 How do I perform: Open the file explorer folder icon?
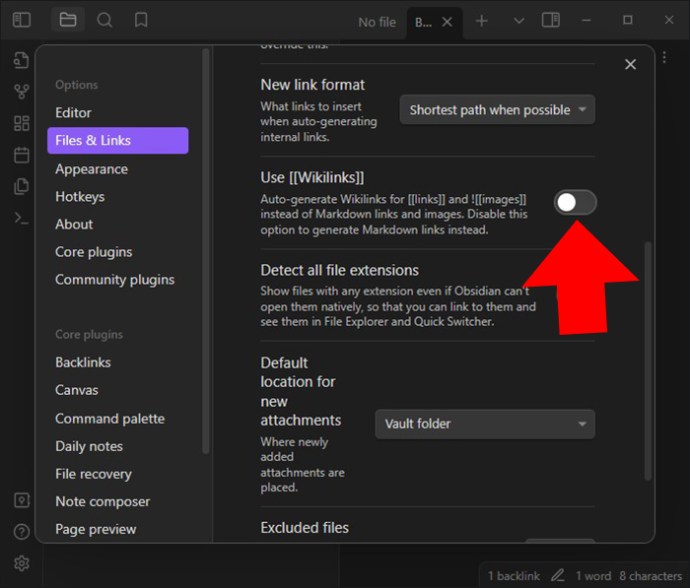pyautogui.click(x=68, y=20)
